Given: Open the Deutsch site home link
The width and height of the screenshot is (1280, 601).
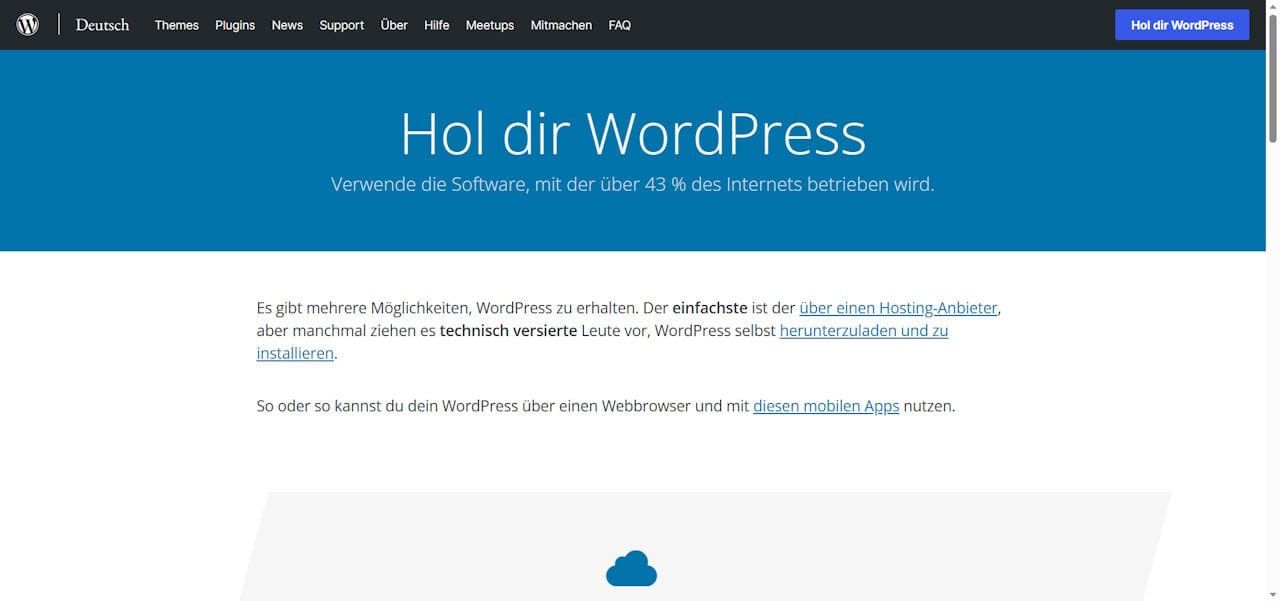Looking at the screenshot, I should pyautogui.click(x=102, y=25).
